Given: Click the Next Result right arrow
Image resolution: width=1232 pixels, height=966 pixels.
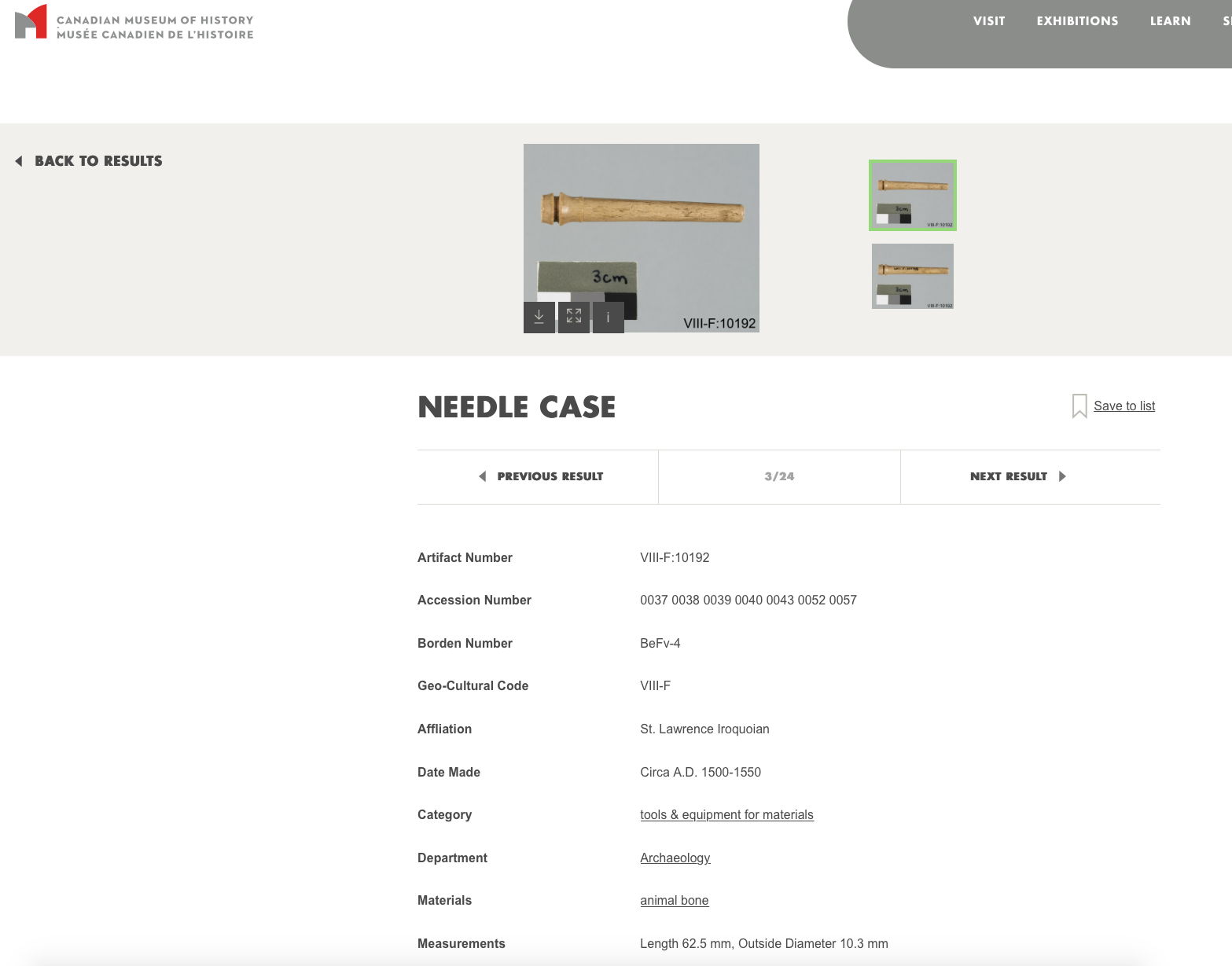Looking at the screenshot, I should coord(1062,476).
